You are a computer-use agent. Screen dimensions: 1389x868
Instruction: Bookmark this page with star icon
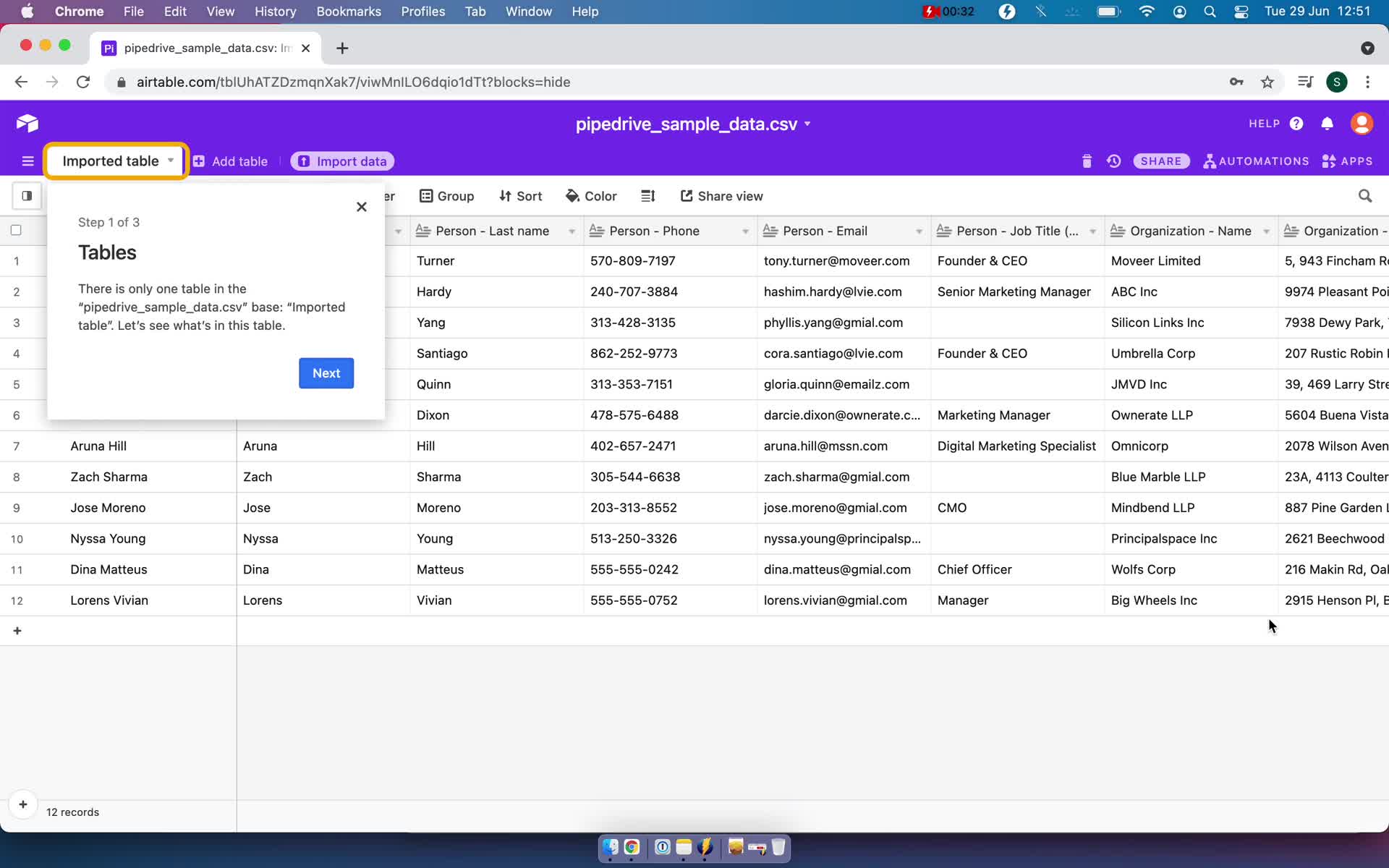point(1267,82)
